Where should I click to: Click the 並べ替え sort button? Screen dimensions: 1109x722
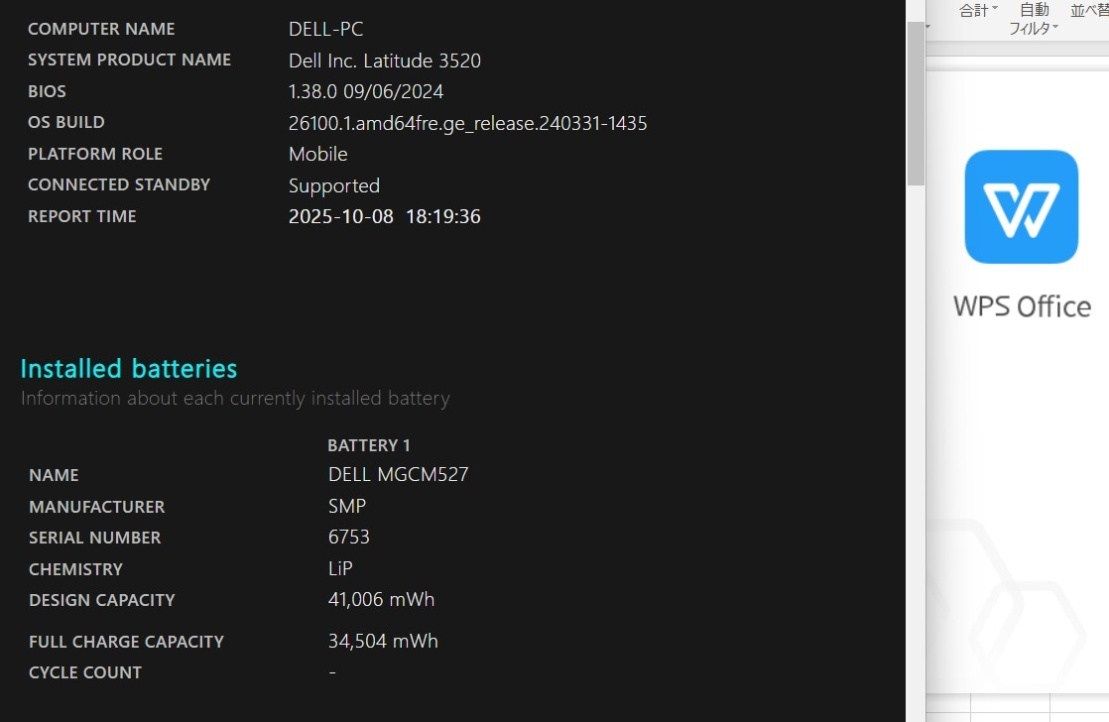click(x=1089, y=10)
